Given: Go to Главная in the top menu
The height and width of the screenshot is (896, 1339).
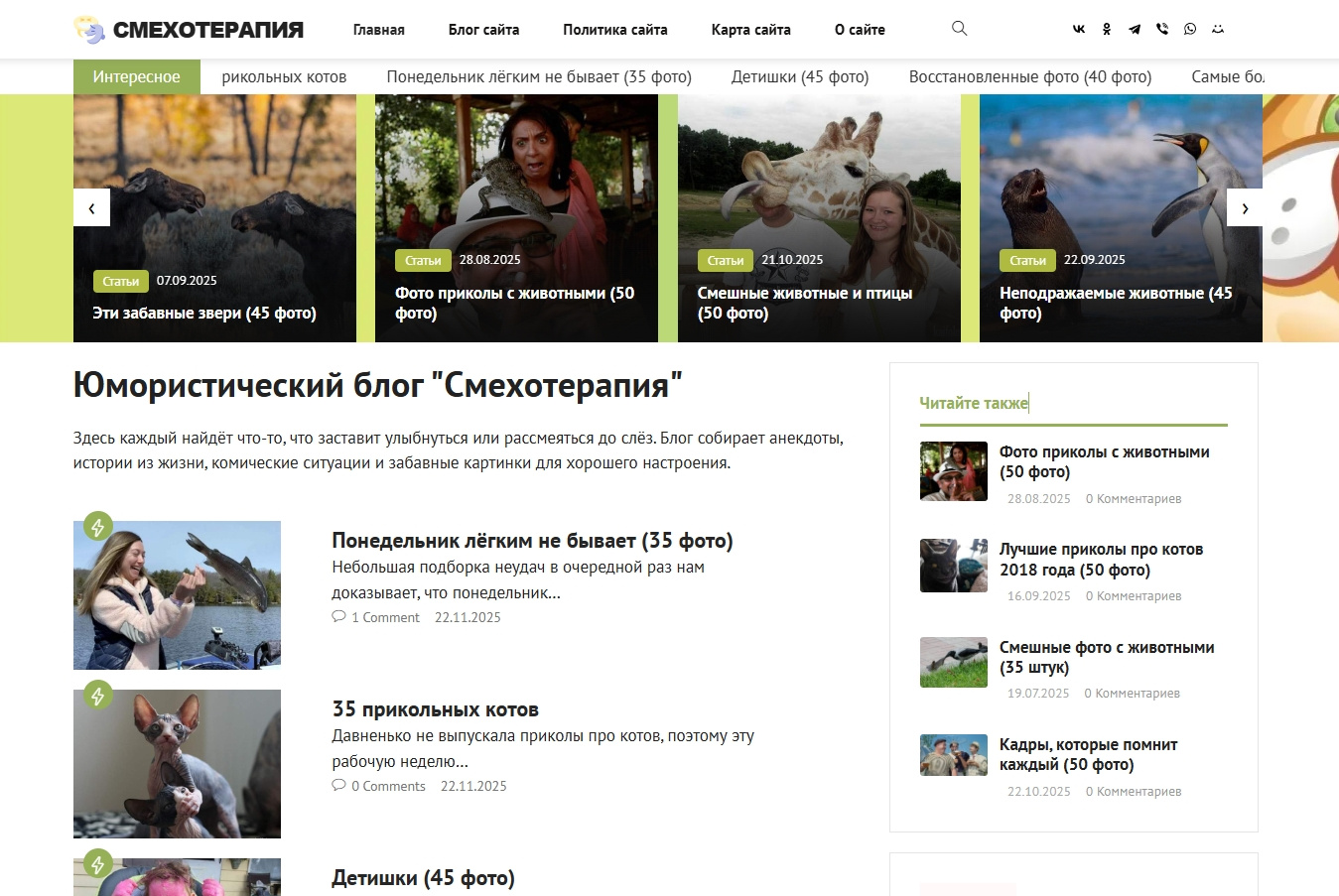Looking at the screenshot, I should click(379, 30).
